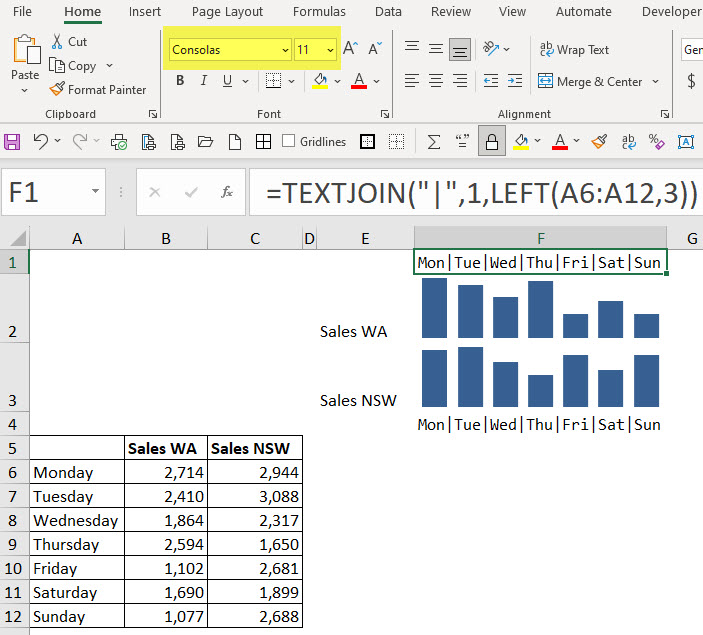This screenshot has height=635, width=703.
Task: Toggle the Gridlines checkbox
Action: click(x=289, y=141)
